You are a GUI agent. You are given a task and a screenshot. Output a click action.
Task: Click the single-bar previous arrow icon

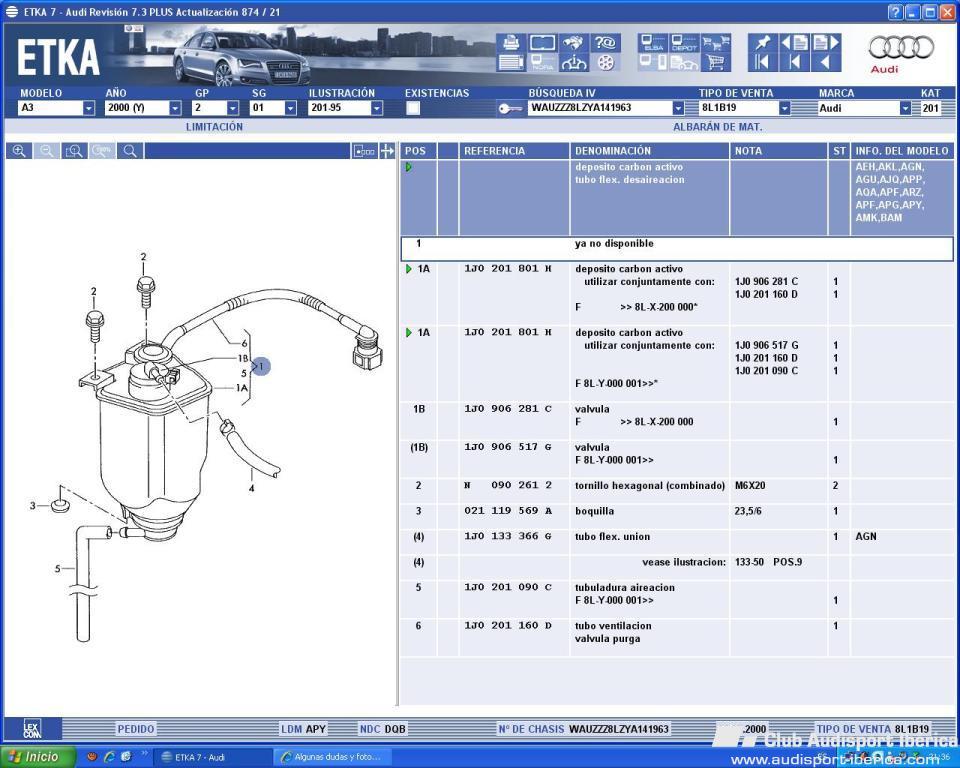pyautogui.click(x=794, y=62)
